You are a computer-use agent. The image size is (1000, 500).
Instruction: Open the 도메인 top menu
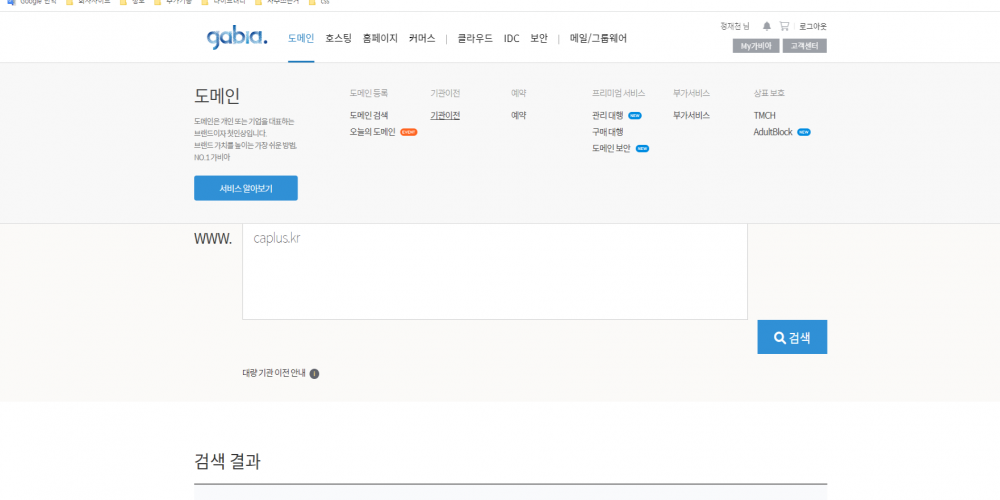click(301, 38)
